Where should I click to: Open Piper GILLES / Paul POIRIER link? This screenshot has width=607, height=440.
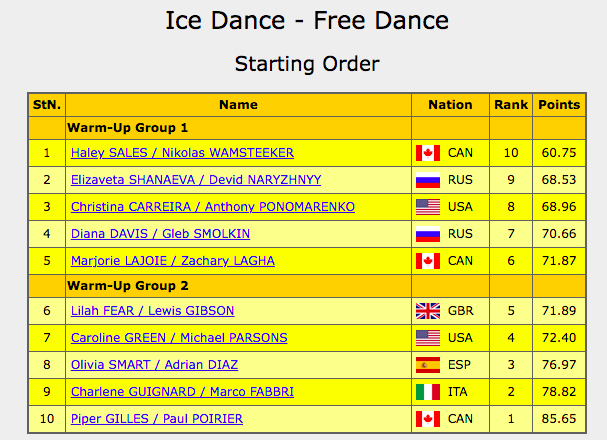click(157, 419)
